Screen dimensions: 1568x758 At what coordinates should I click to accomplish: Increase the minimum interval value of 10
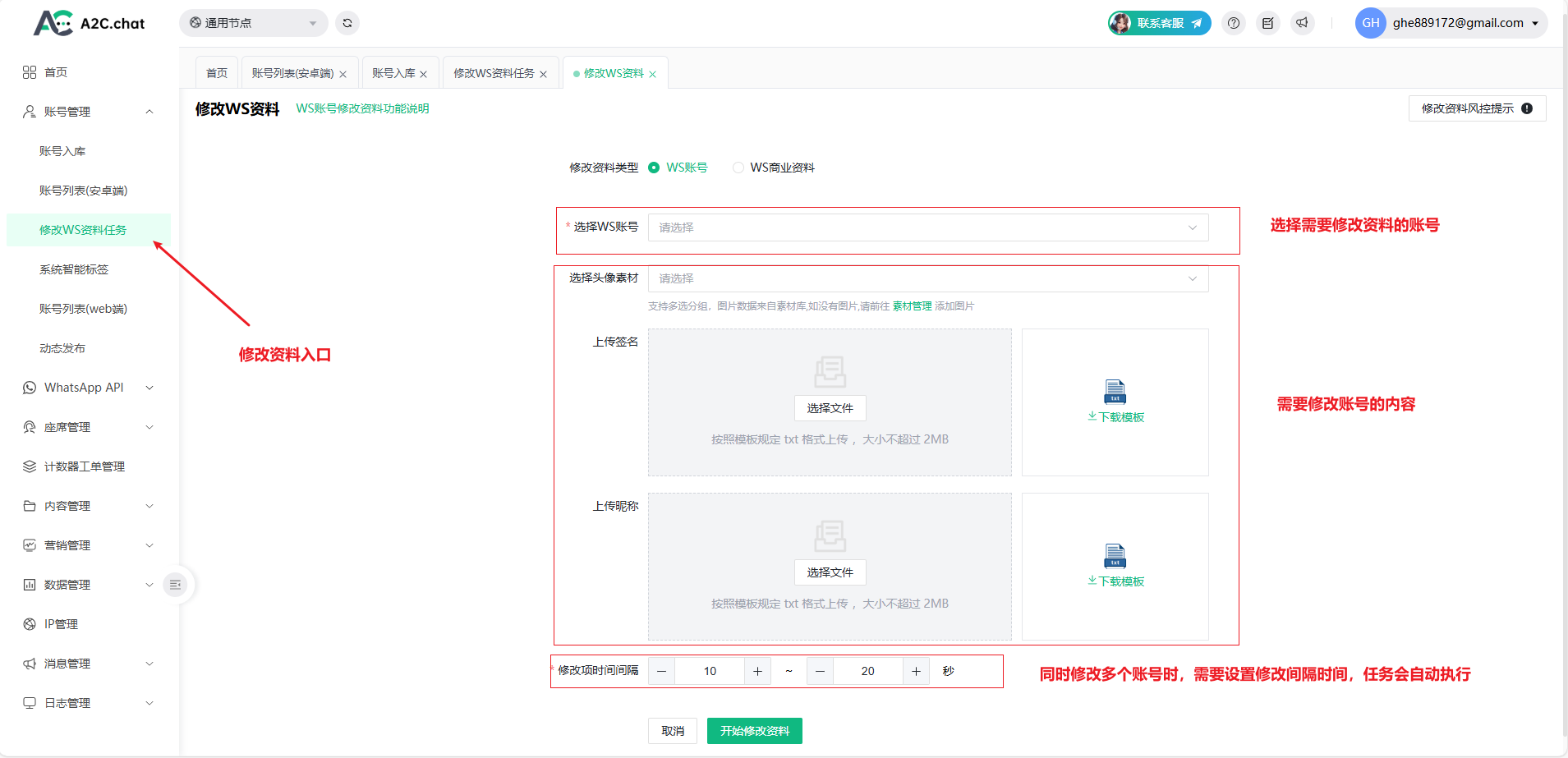click(757, 671)
